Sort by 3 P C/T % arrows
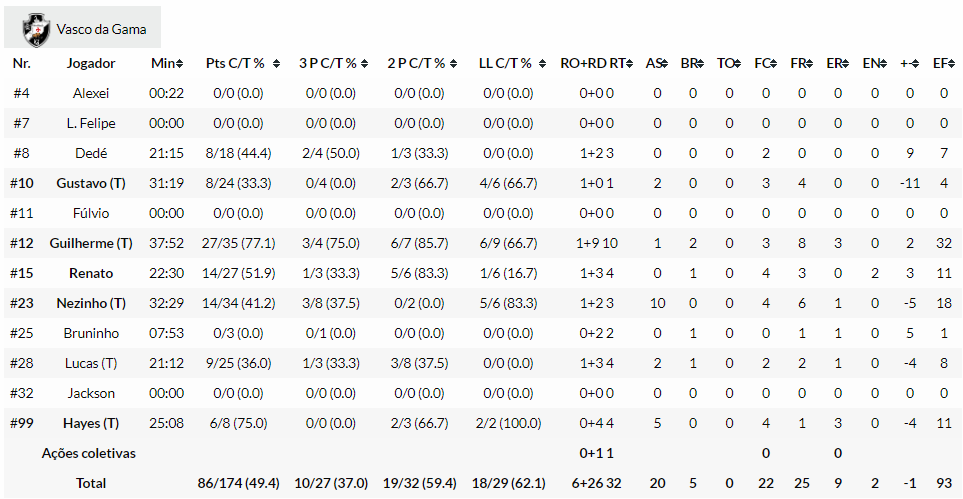This screenshot has width=963, height=499. point(367,64)
